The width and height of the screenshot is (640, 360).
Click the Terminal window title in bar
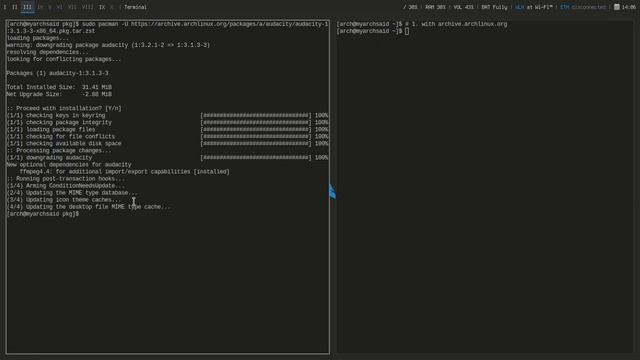[x=135, y=7]
